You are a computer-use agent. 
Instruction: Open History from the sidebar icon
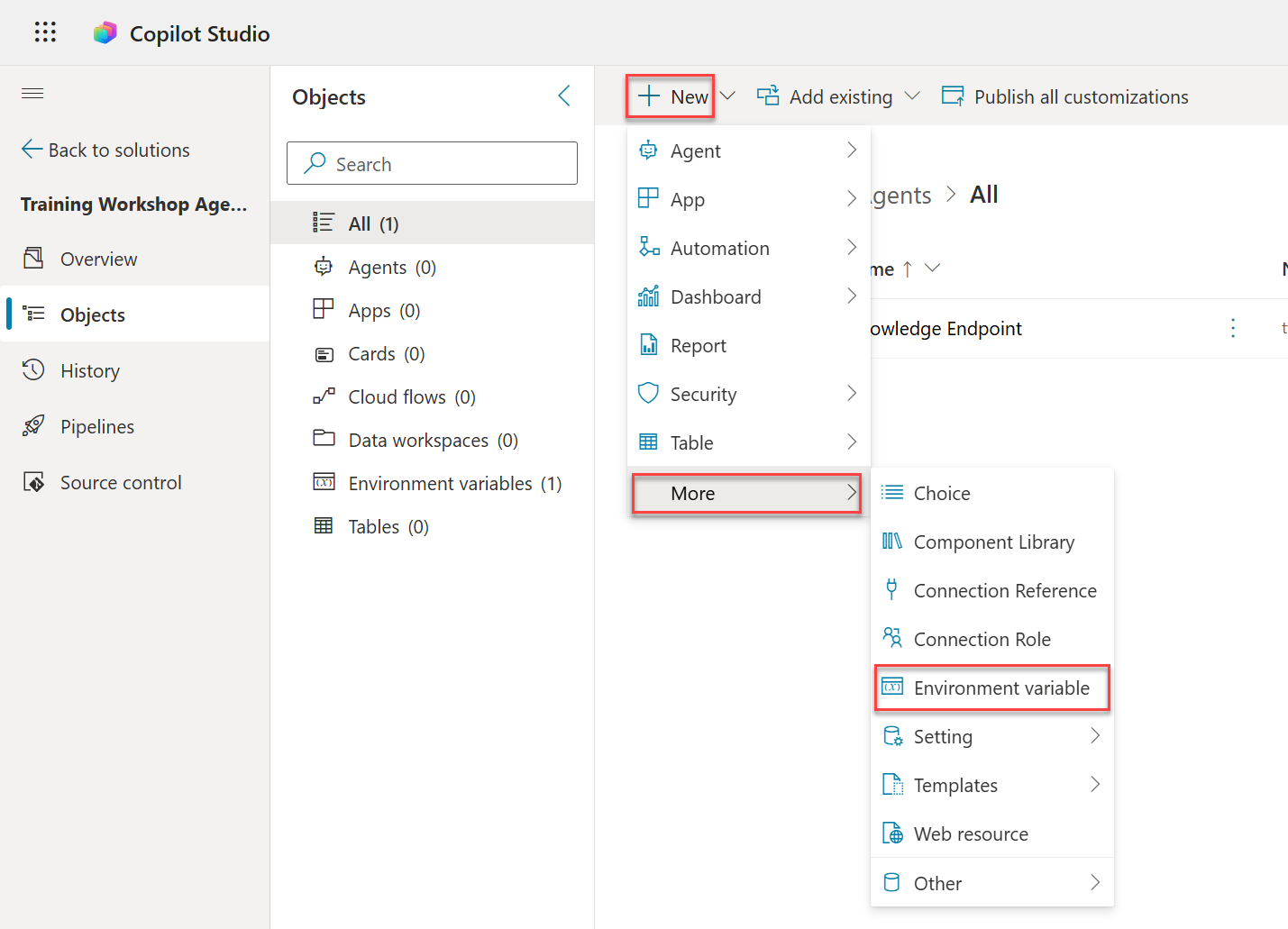33,370
